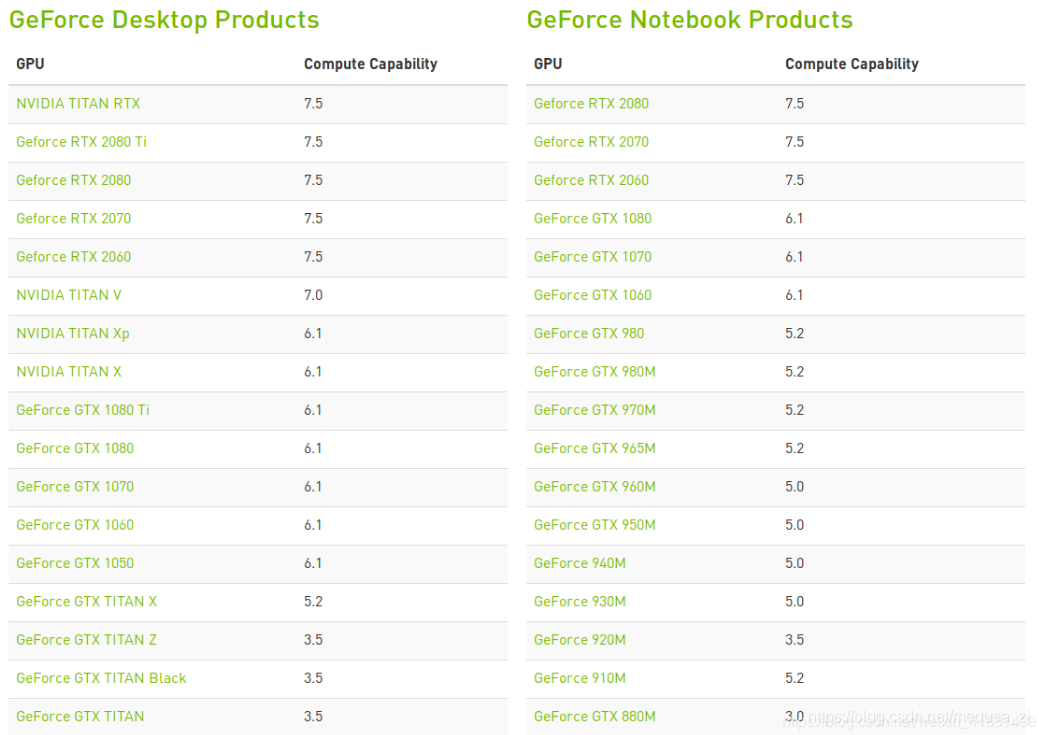Select 6.1 value in GeForce GTX 1050 row
Viewport: 1039px width, 735px height.
click(313, 563)
